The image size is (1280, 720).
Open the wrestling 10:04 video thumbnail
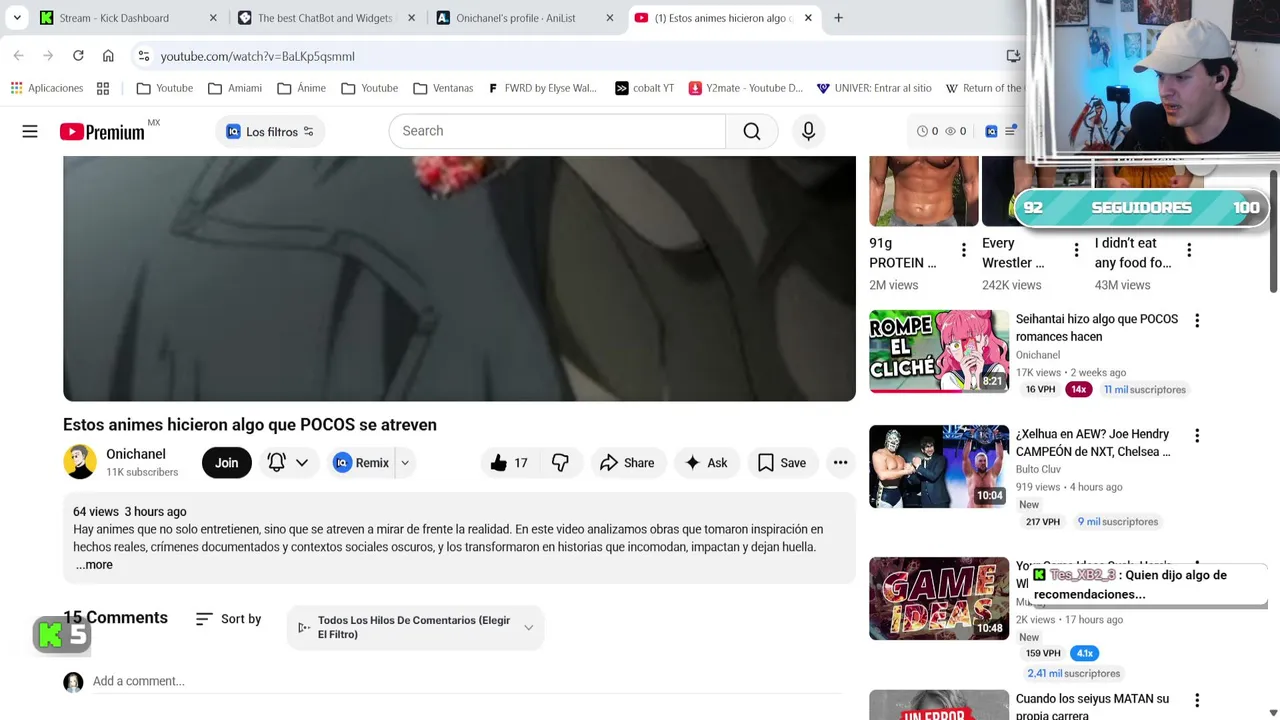[939, 466]
